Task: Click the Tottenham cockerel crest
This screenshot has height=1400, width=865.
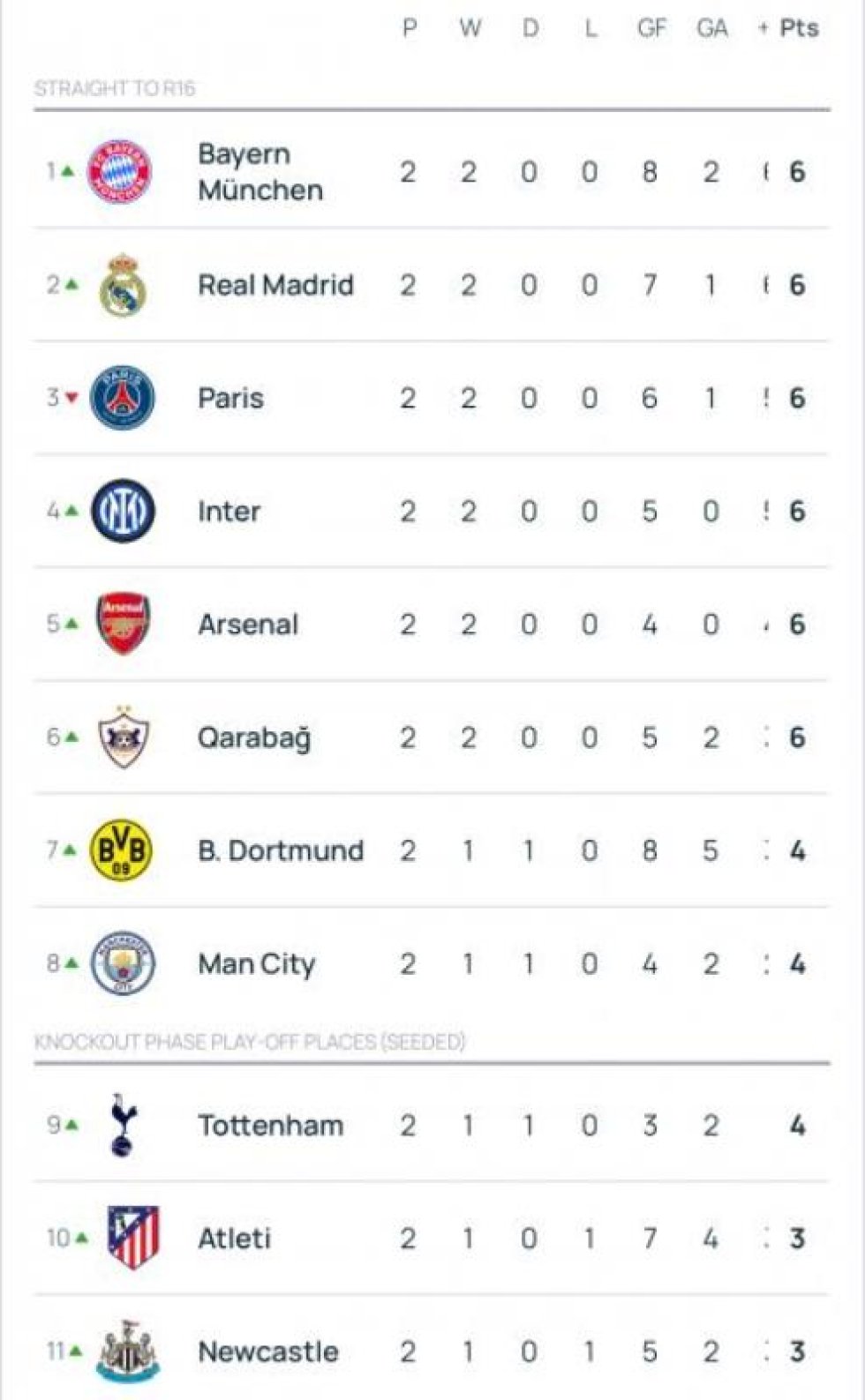Action: pyautogui.click(x=122, y=1125)
